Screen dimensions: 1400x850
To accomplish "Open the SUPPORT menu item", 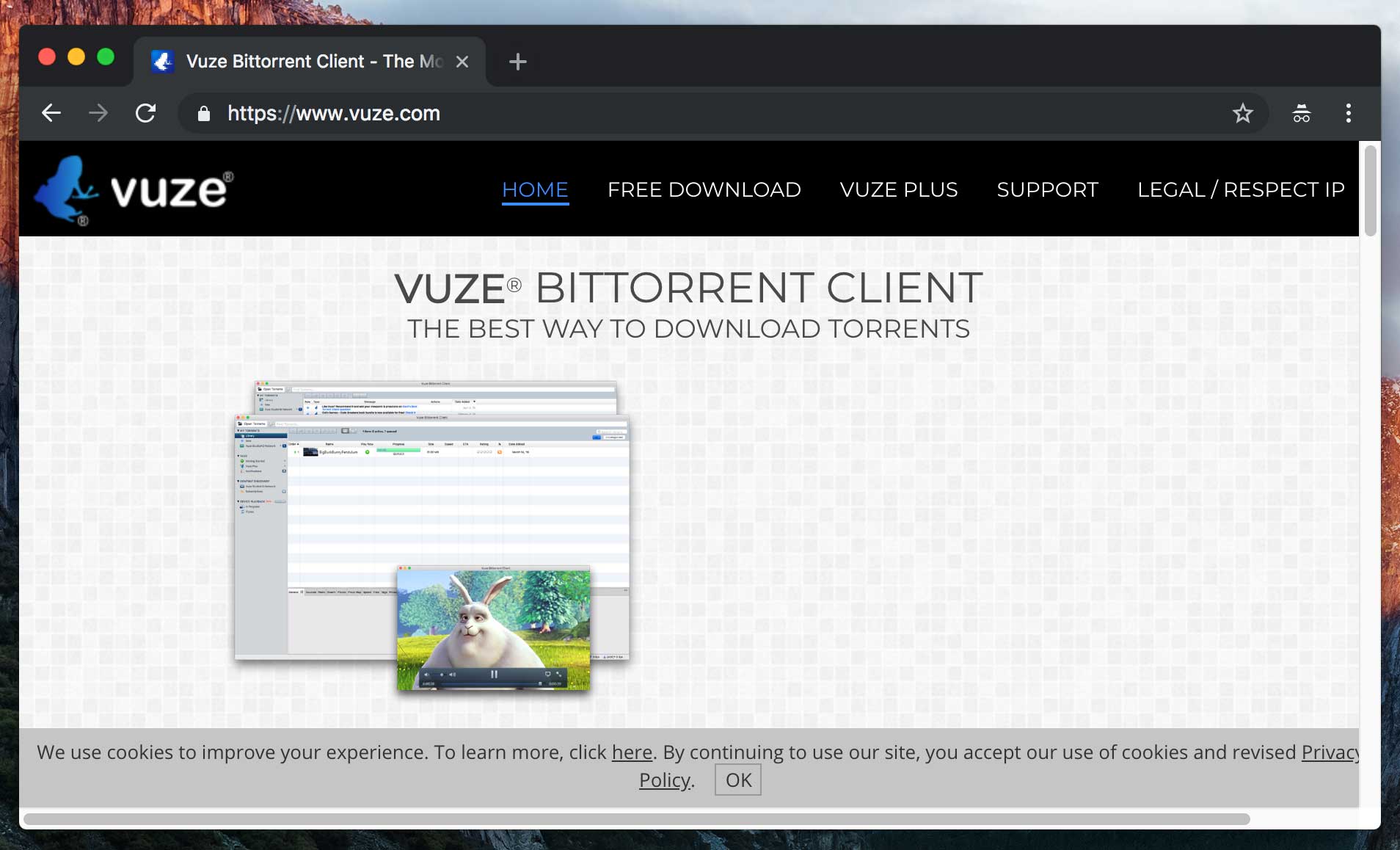I will [1047, 189].
